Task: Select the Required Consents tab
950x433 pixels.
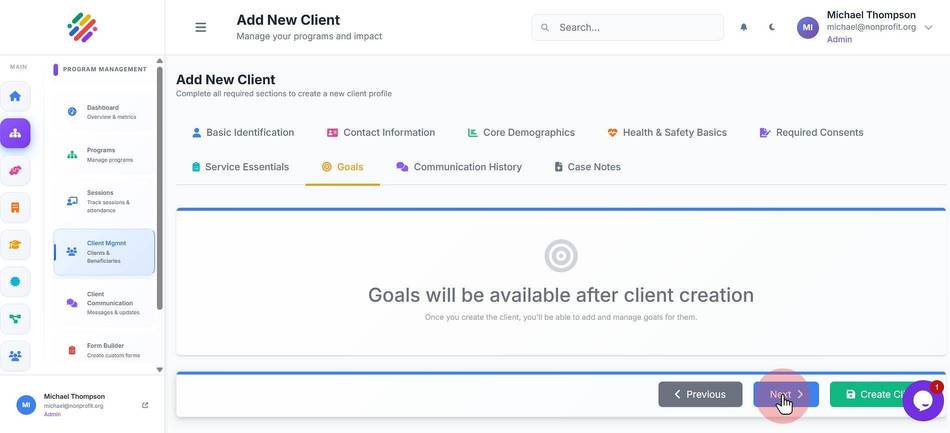Action: tap(811, 133)
